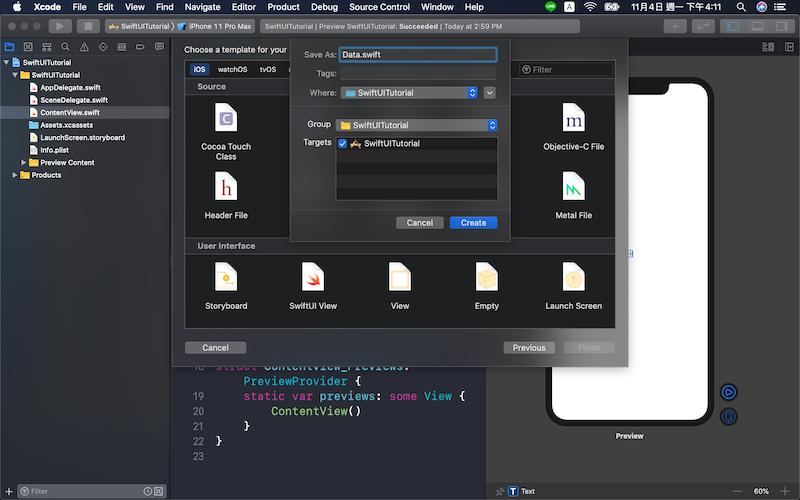The image size is (800, 500).
Task: Click the Preview on Device button
Action: 729,416
